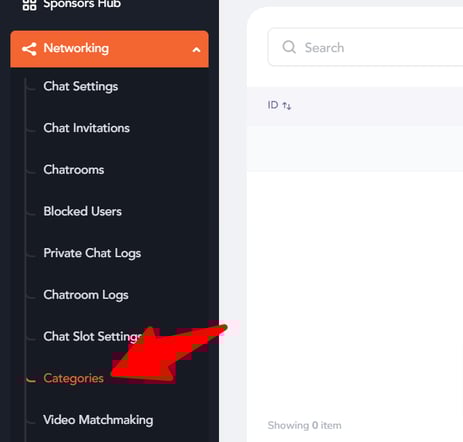Collapse the Networking section chevron

[x=196, y=50]
